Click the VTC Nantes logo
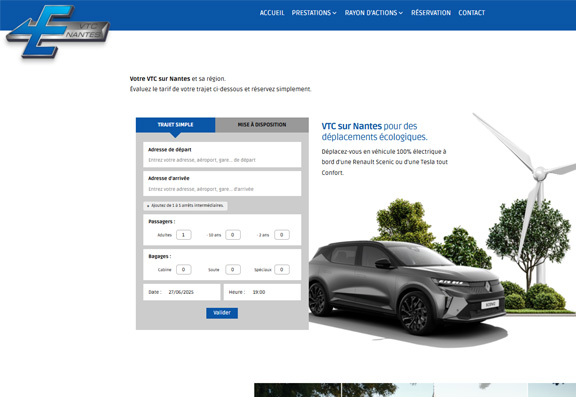Image resolution: width=576 pixels, height=397 pixels. [58, 32]
